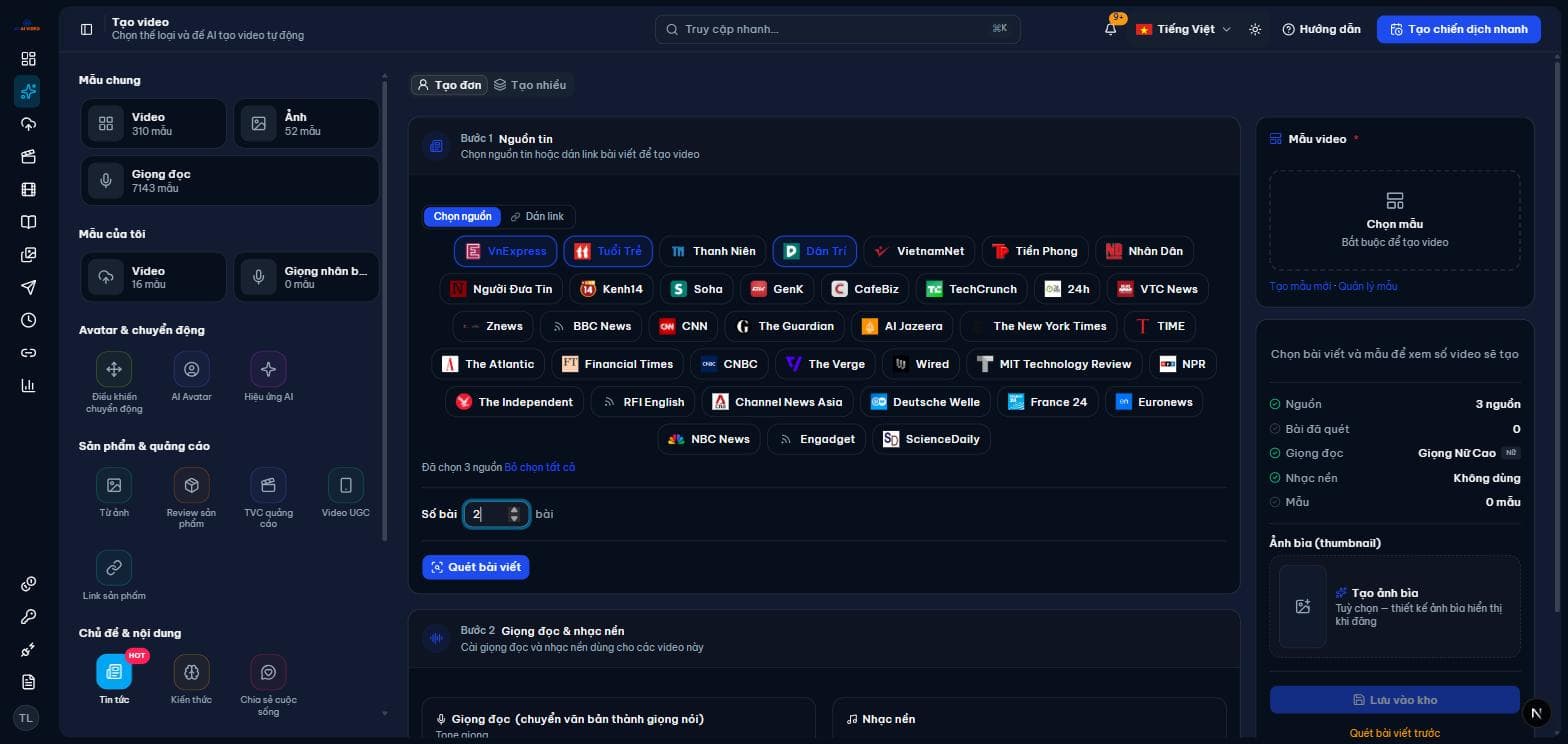Open the Giọng đọc 7143 mẫu card
The width and height of the screenshot is (1568, 744).
(230, 181)
